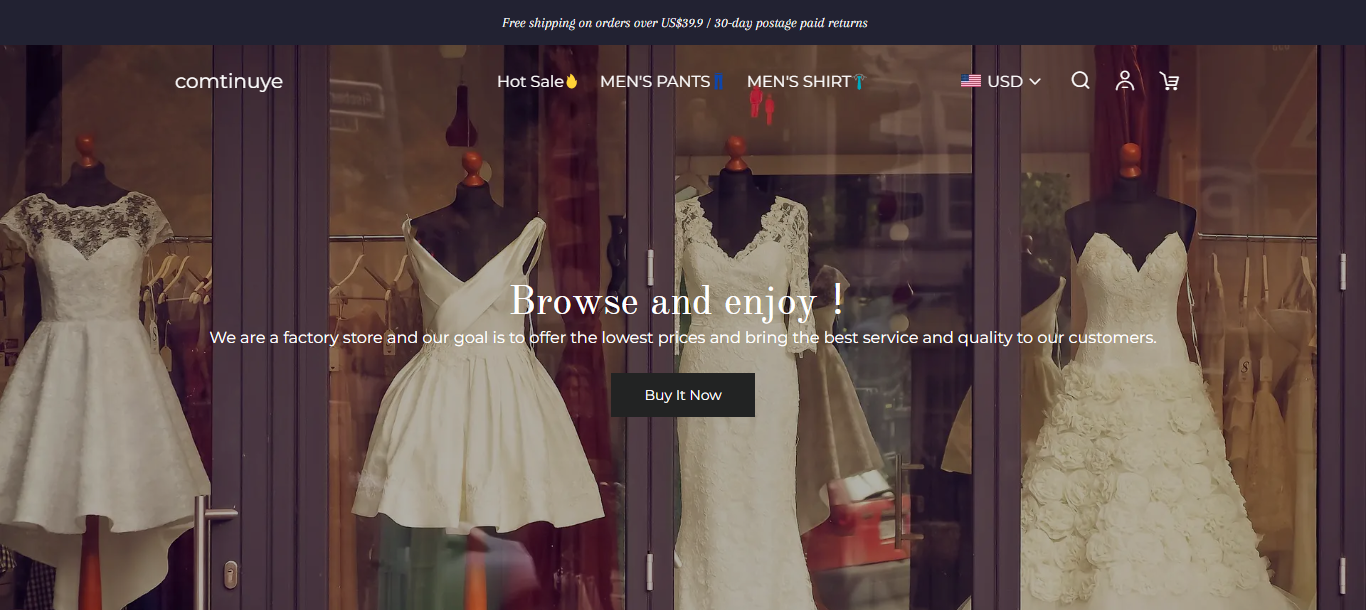Go to MEN'S PANTS category
The width and height of the screenshot is (1366, 610).
coord(655,82)
